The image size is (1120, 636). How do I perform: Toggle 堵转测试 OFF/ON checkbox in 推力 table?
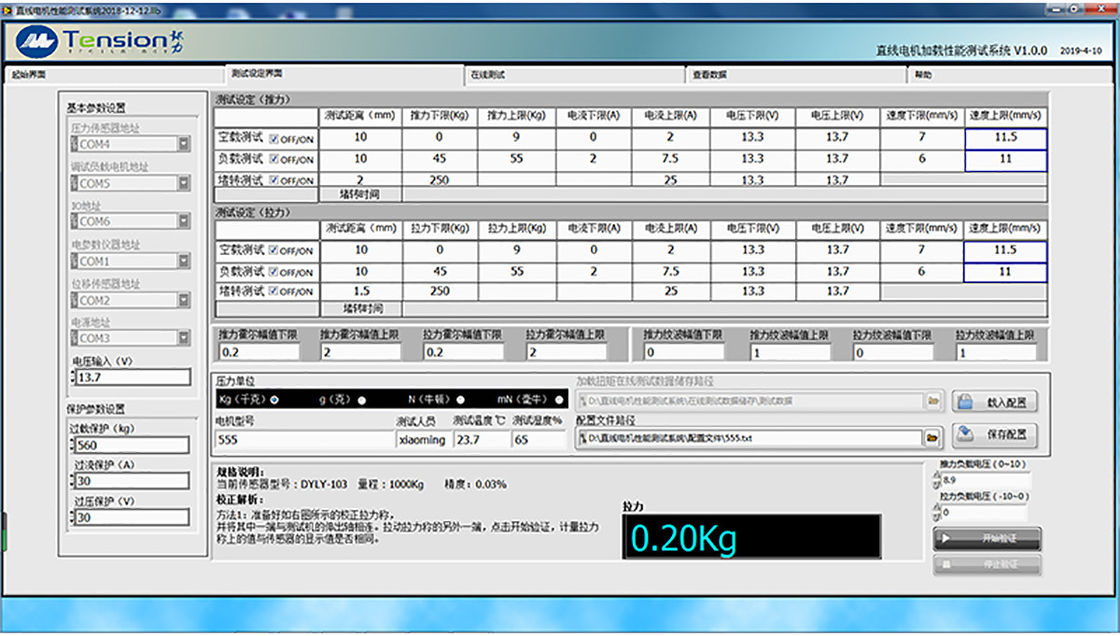273,181
